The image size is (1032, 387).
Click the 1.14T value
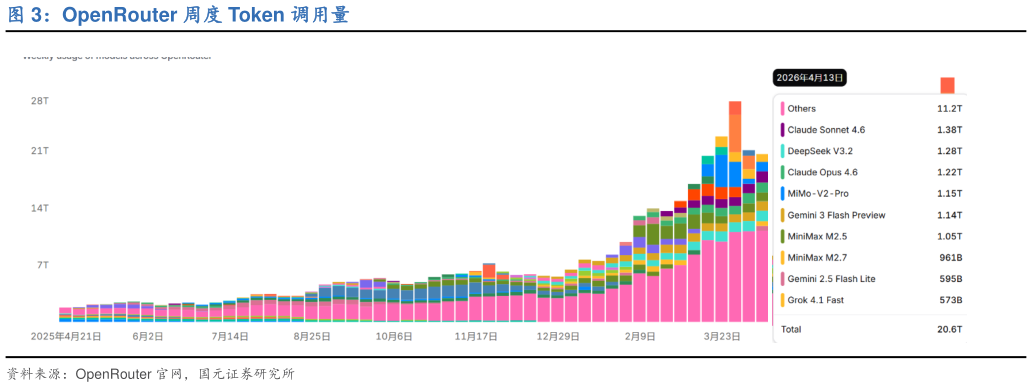coord(950,215)
